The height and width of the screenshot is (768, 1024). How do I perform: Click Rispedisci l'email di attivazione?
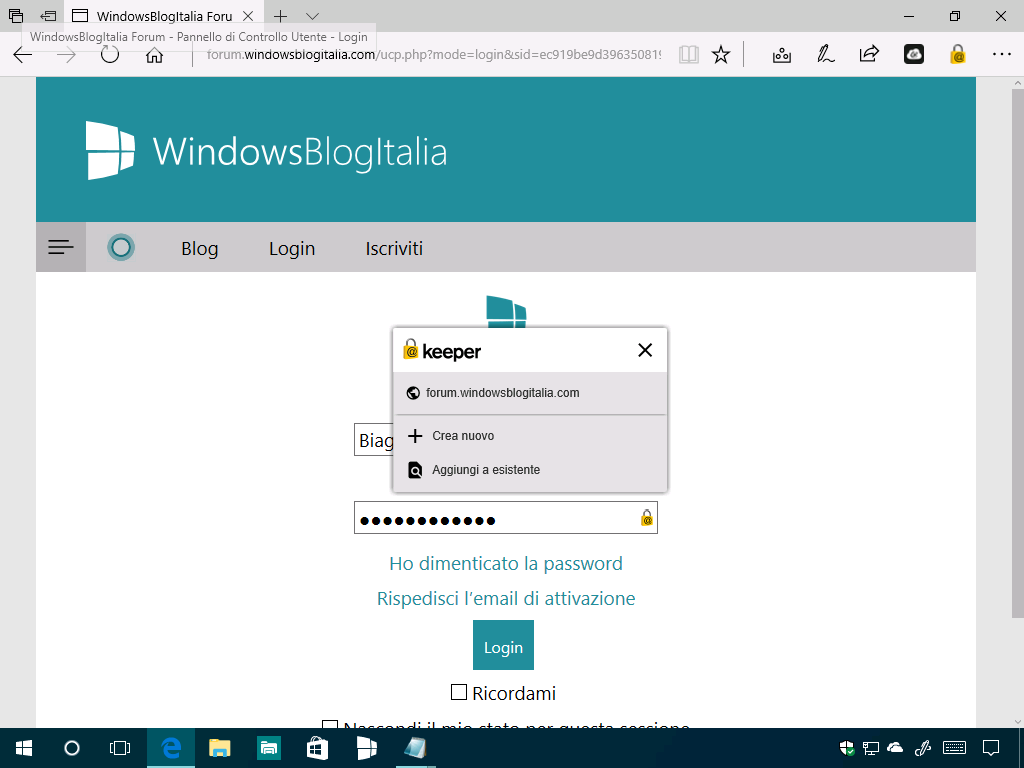(506, 598)
